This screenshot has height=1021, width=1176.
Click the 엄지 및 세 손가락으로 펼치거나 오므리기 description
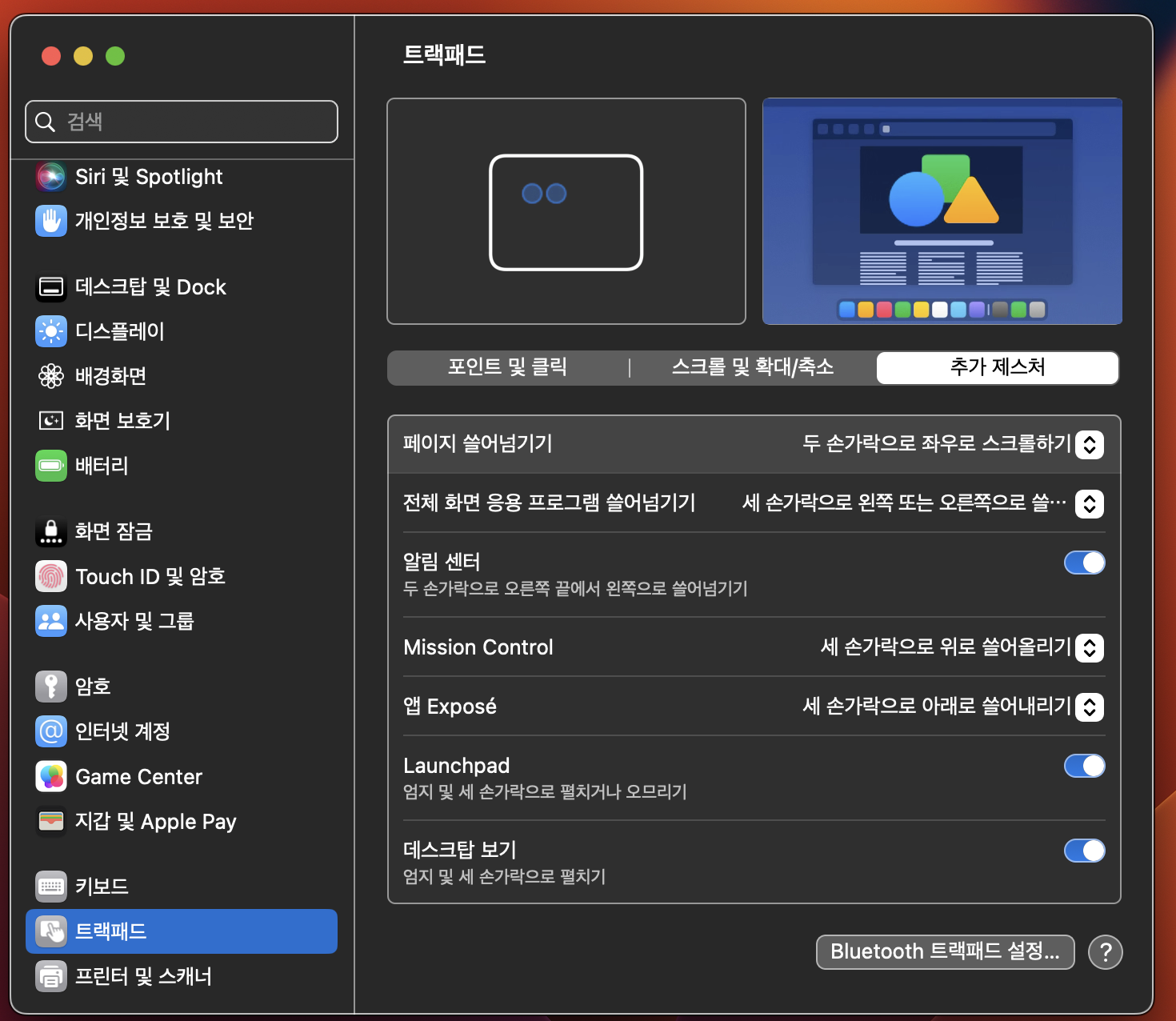tap(545, 792)
